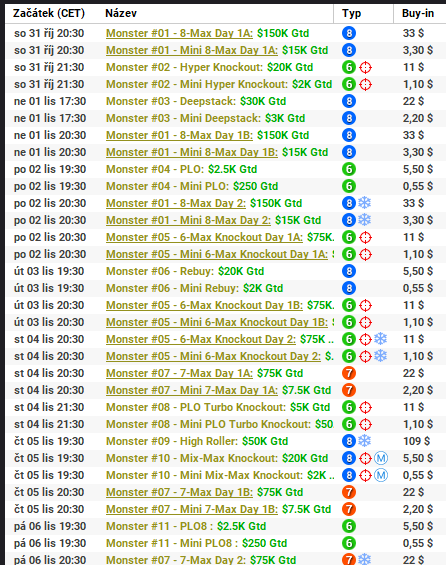Open Monster #07 - Mini 7-Max Day 1B link
Image resolution: width=446 pixels, height=565 pixels.
tap(192, 509)
